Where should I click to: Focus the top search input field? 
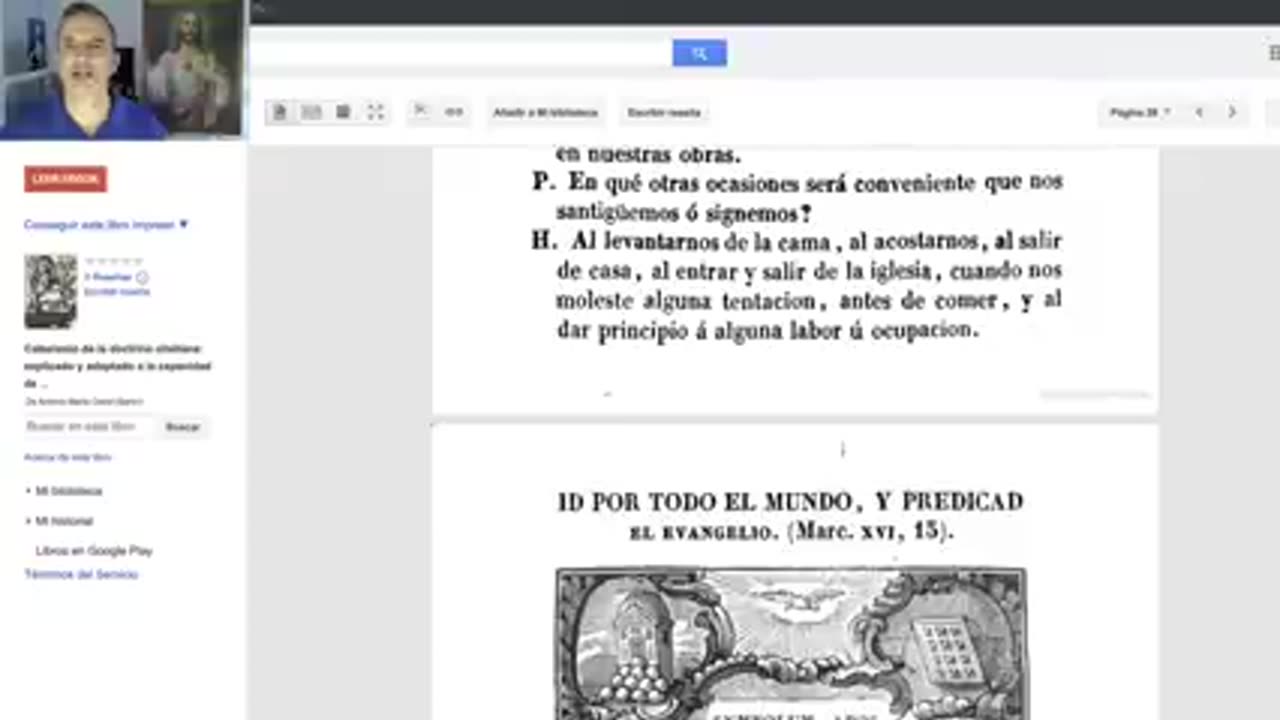coord(461,53)
